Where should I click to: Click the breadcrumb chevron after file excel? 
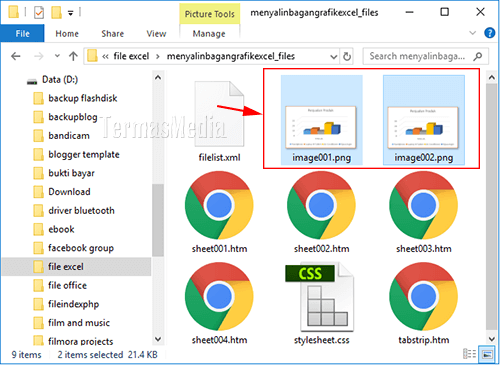point(158,57)
